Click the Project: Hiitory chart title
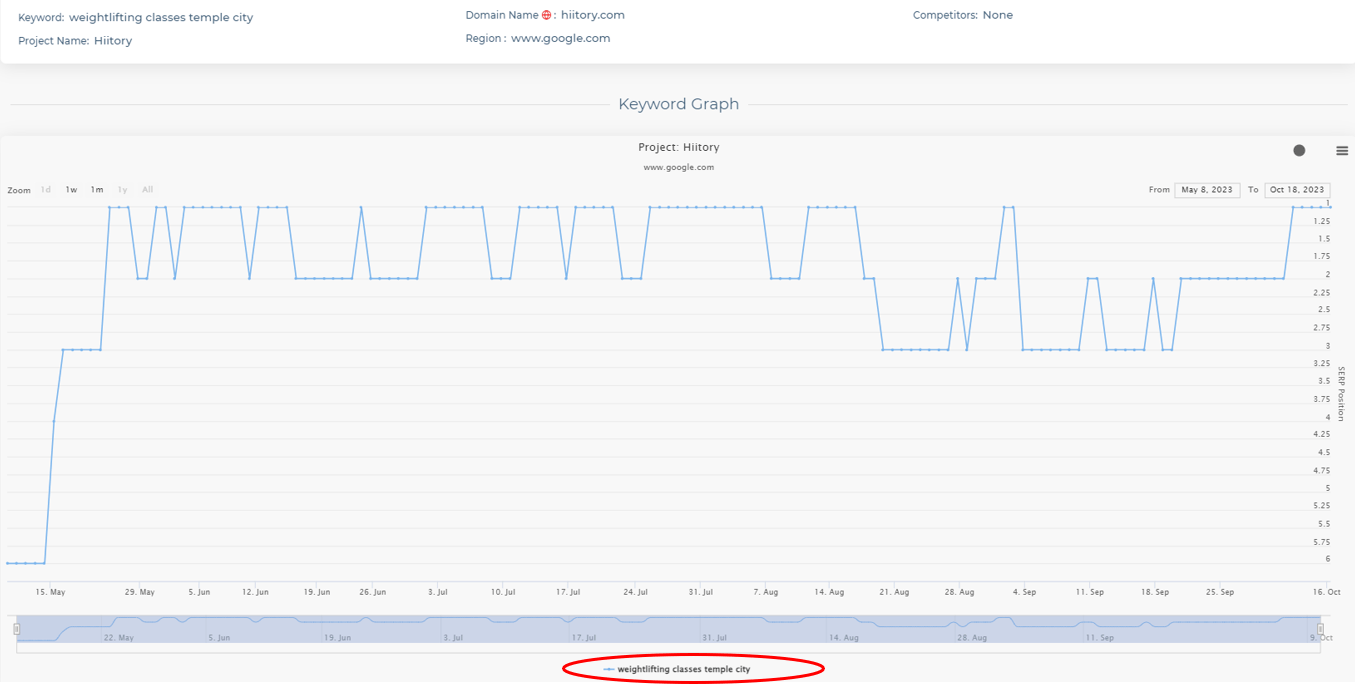The image size is (1355, 687). click(678, 148)
